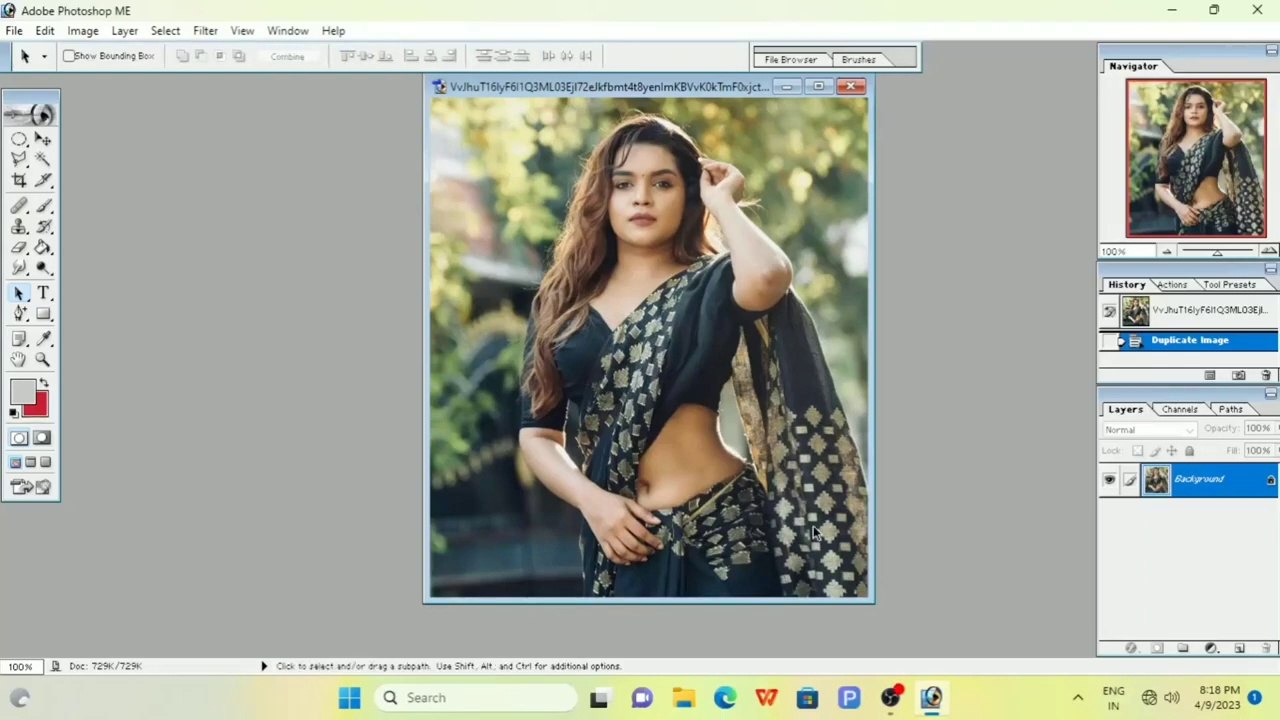Image resolution: width=1280 pixels, height=720 pixels.
Task: Choose Full Screen Mode with Menu Bar
Action: pyautogui.click(x=30, y=462)
